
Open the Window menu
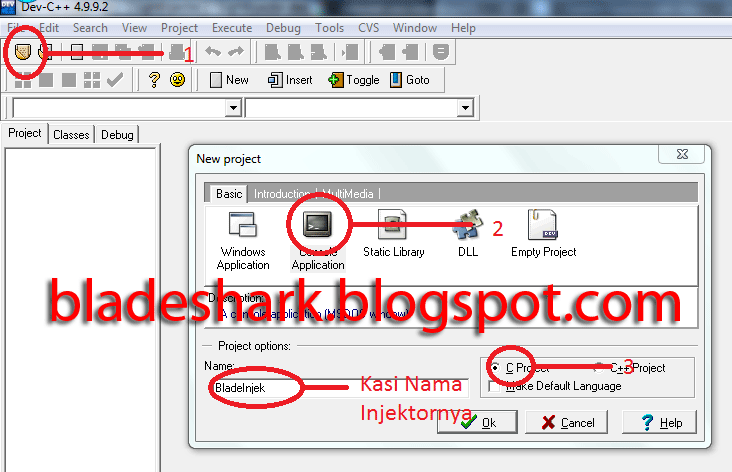click(415, 28)
